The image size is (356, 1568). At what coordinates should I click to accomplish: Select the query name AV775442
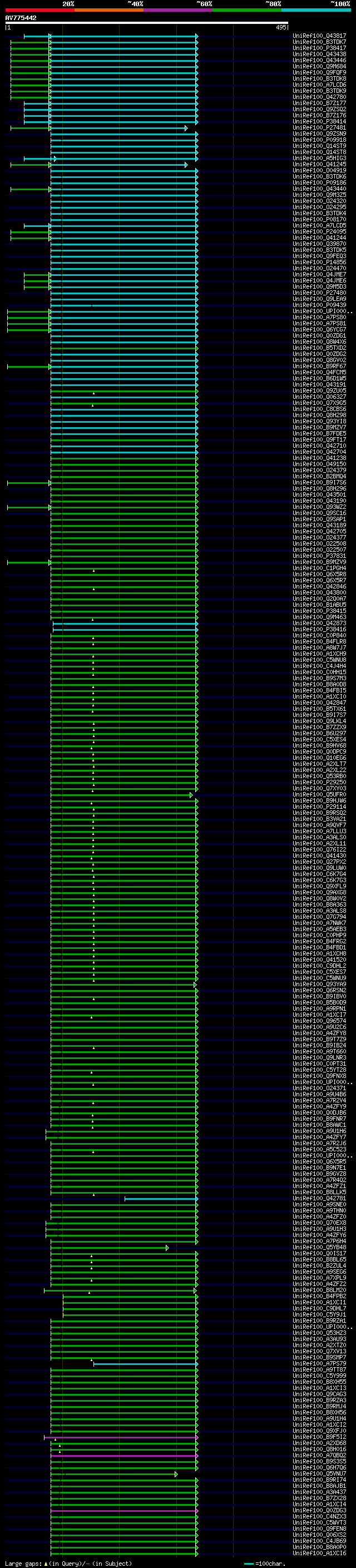21,18
